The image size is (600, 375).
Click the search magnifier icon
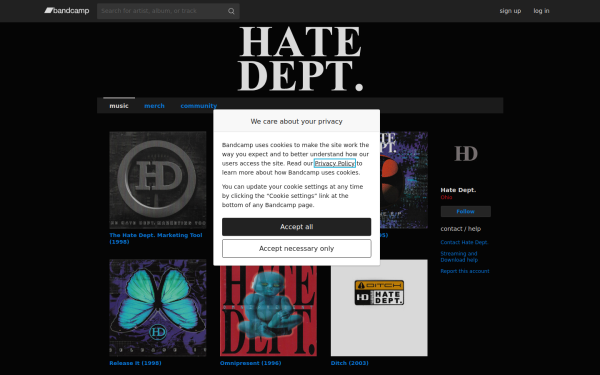pos(231,11)
